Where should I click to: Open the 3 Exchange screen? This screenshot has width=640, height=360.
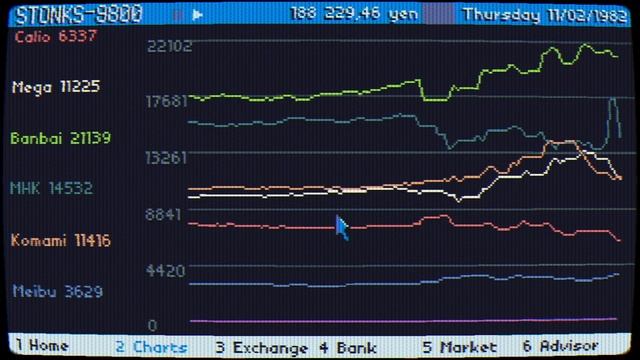[x=262, y=348]
